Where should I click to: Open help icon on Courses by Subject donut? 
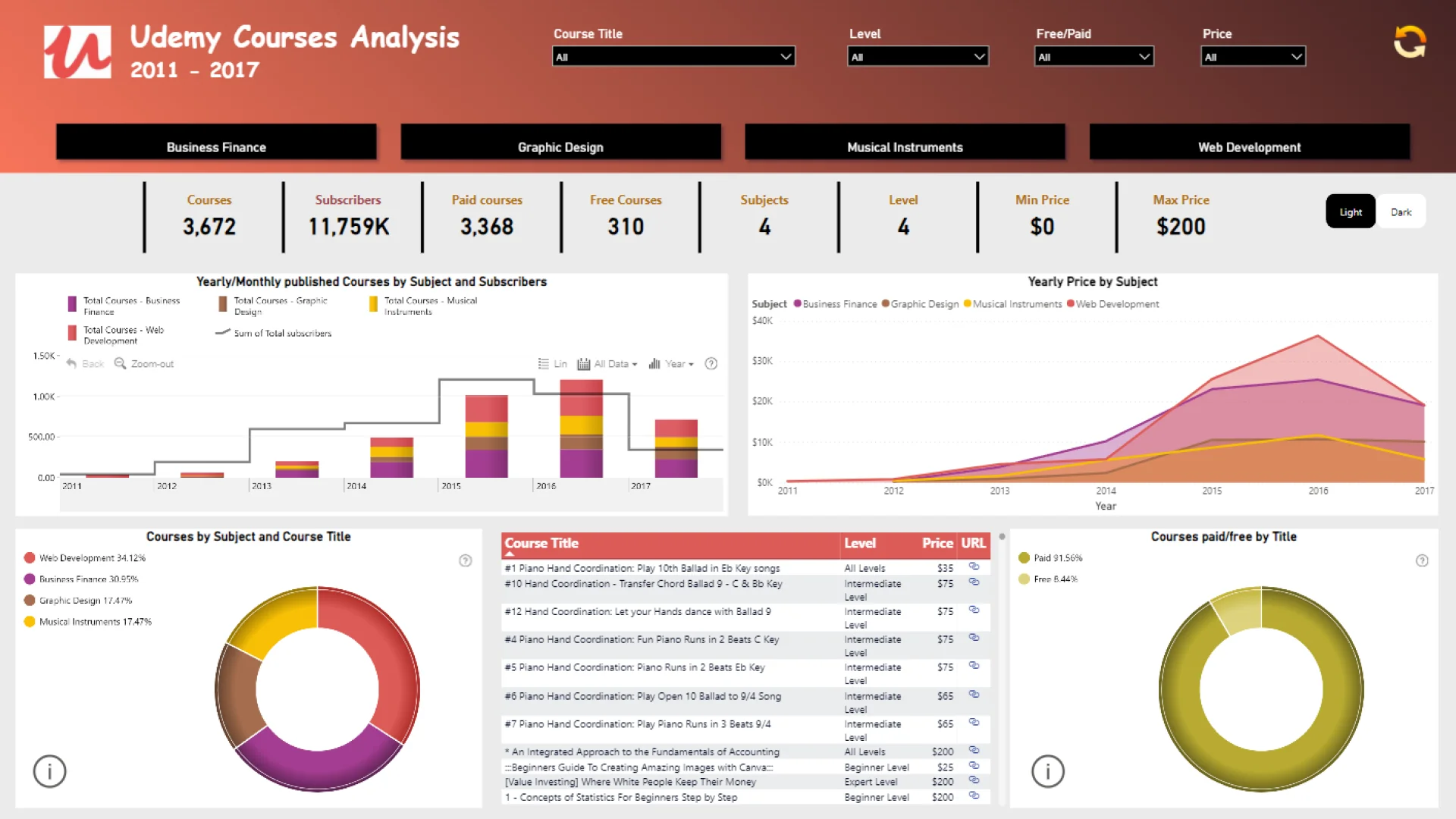tap(466, 560)
